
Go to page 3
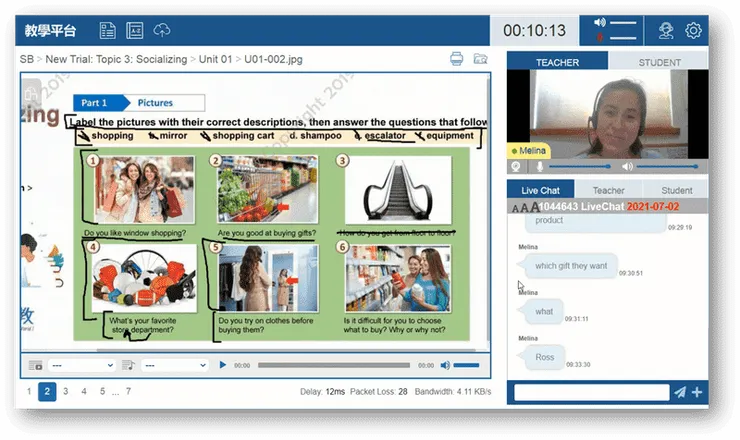(66, 391)
